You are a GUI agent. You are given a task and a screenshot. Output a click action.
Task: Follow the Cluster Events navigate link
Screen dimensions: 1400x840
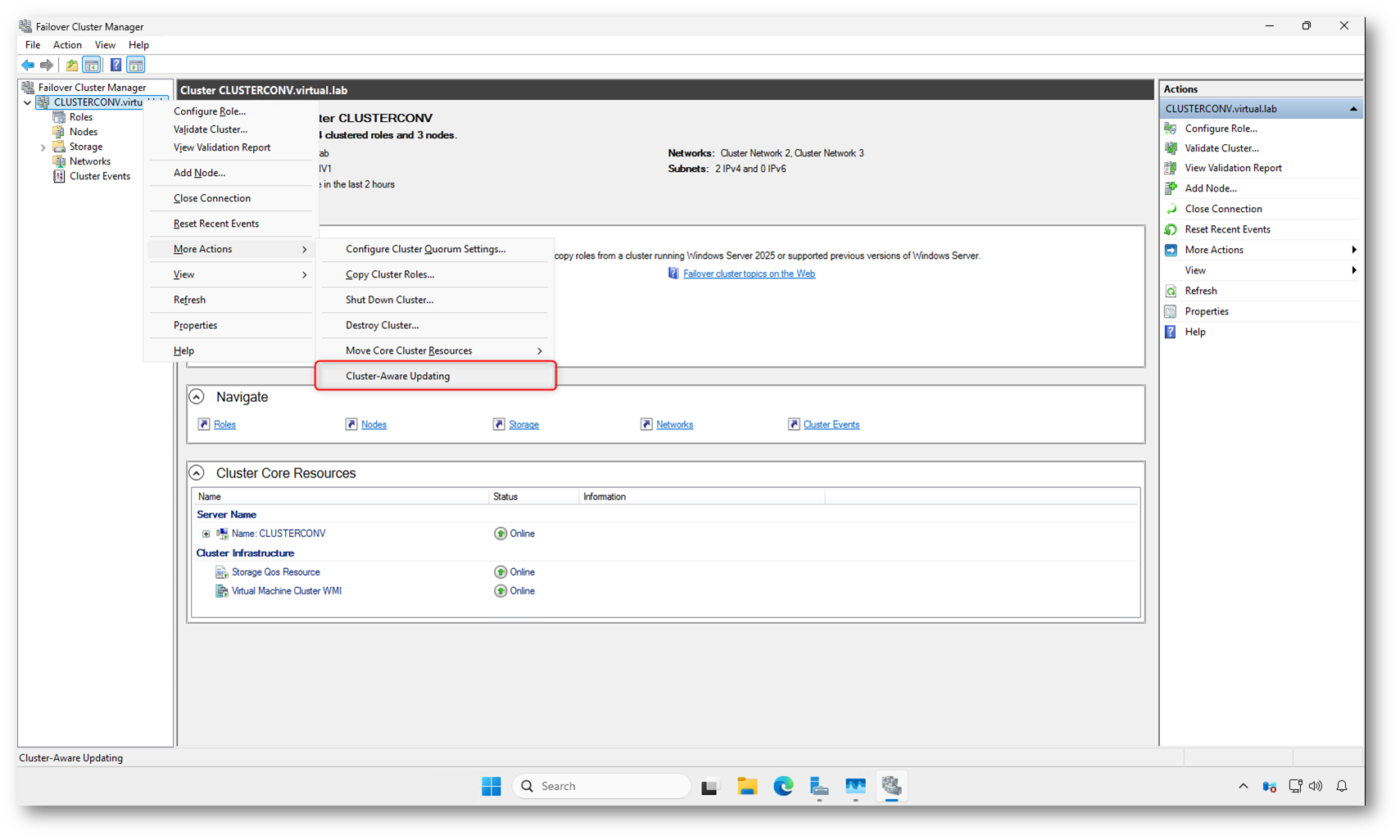pyautogui.click(x=831, y=424)
